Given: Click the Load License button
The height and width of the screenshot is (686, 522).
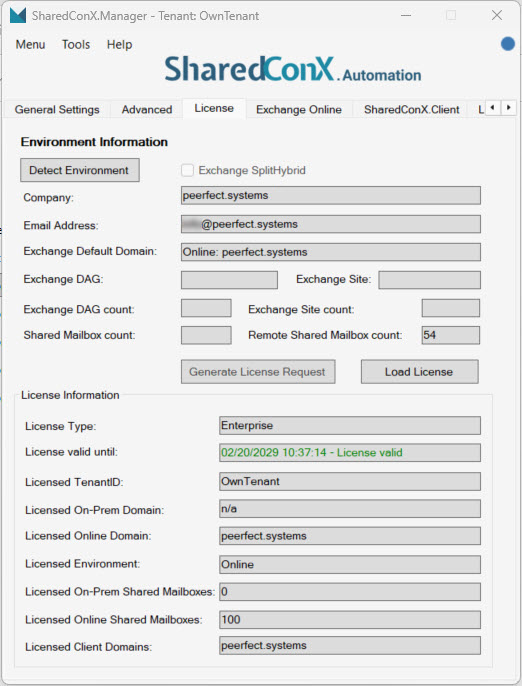Looking at the screenshot, I should click(419, 372).
